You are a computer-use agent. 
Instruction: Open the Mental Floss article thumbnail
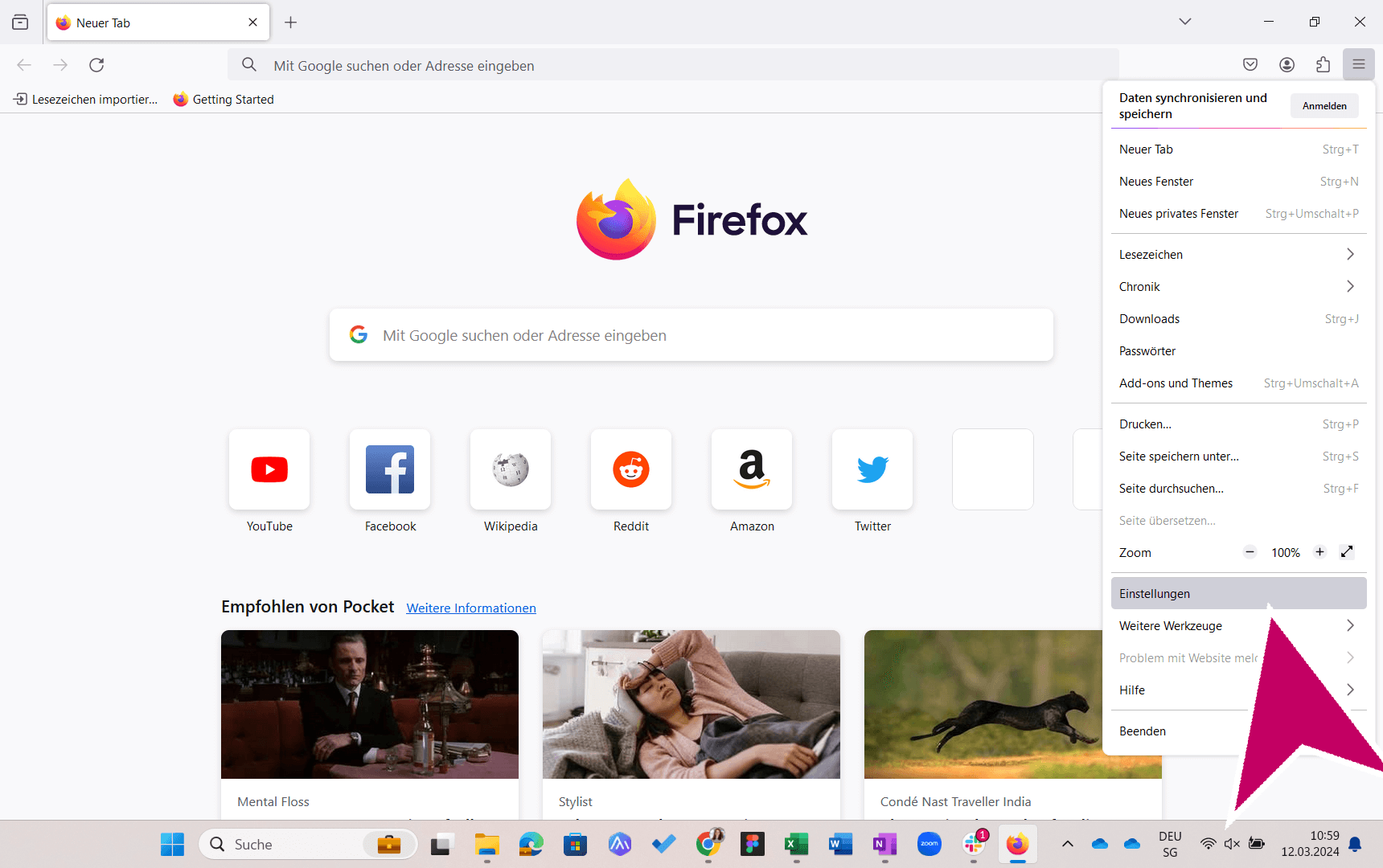point(370,704)
